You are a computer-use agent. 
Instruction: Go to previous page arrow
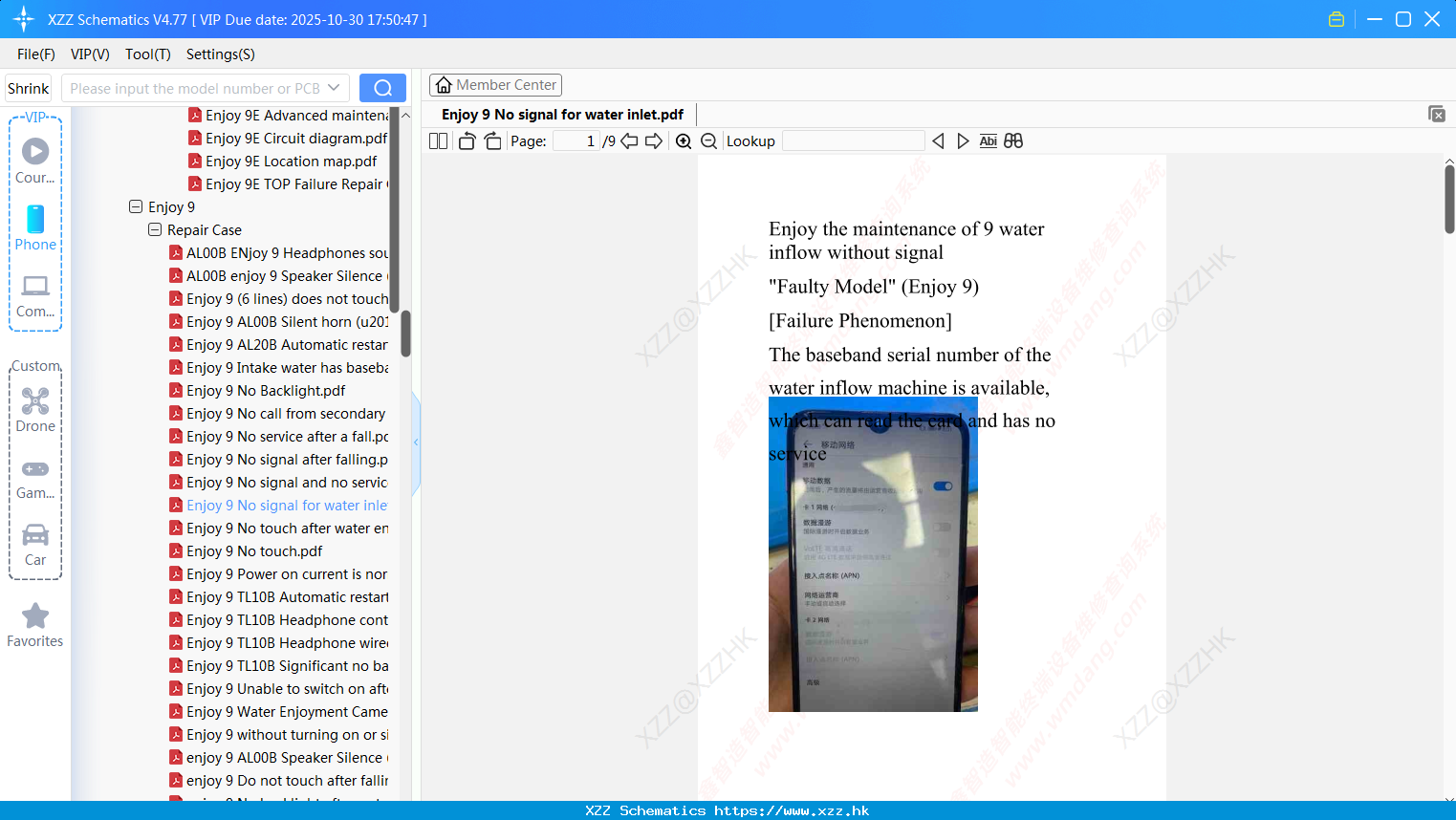629,141
